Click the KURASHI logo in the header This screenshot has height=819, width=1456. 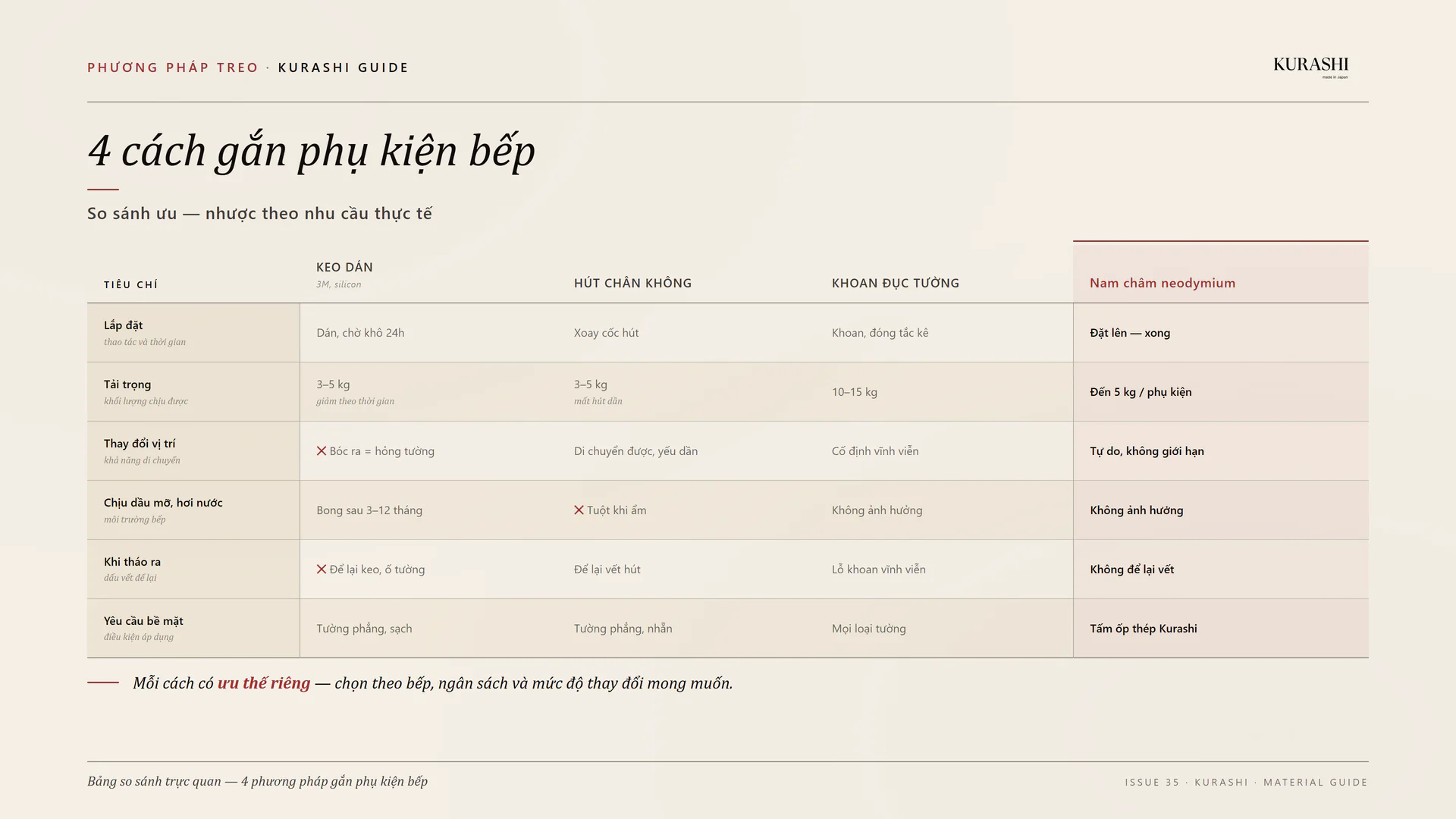tap(1310, 67)
